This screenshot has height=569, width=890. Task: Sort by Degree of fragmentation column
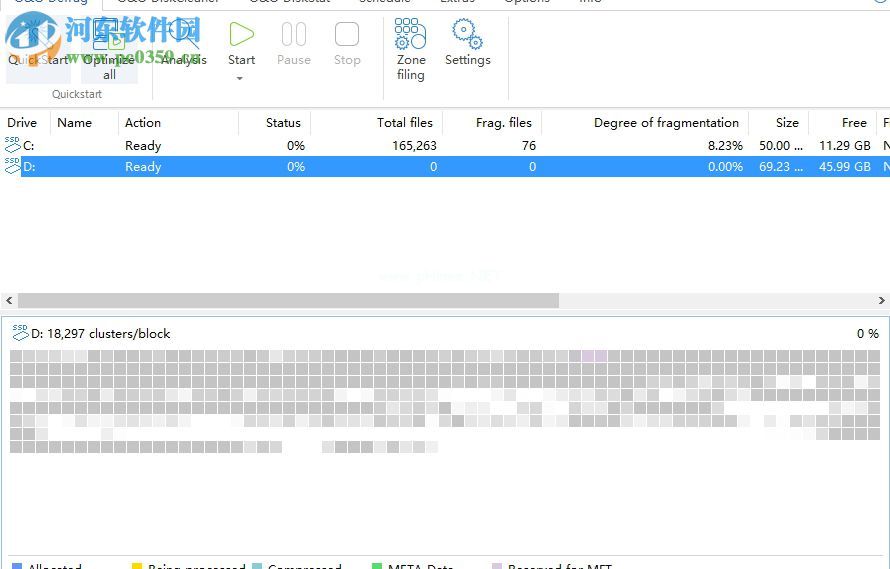[666, 123]
